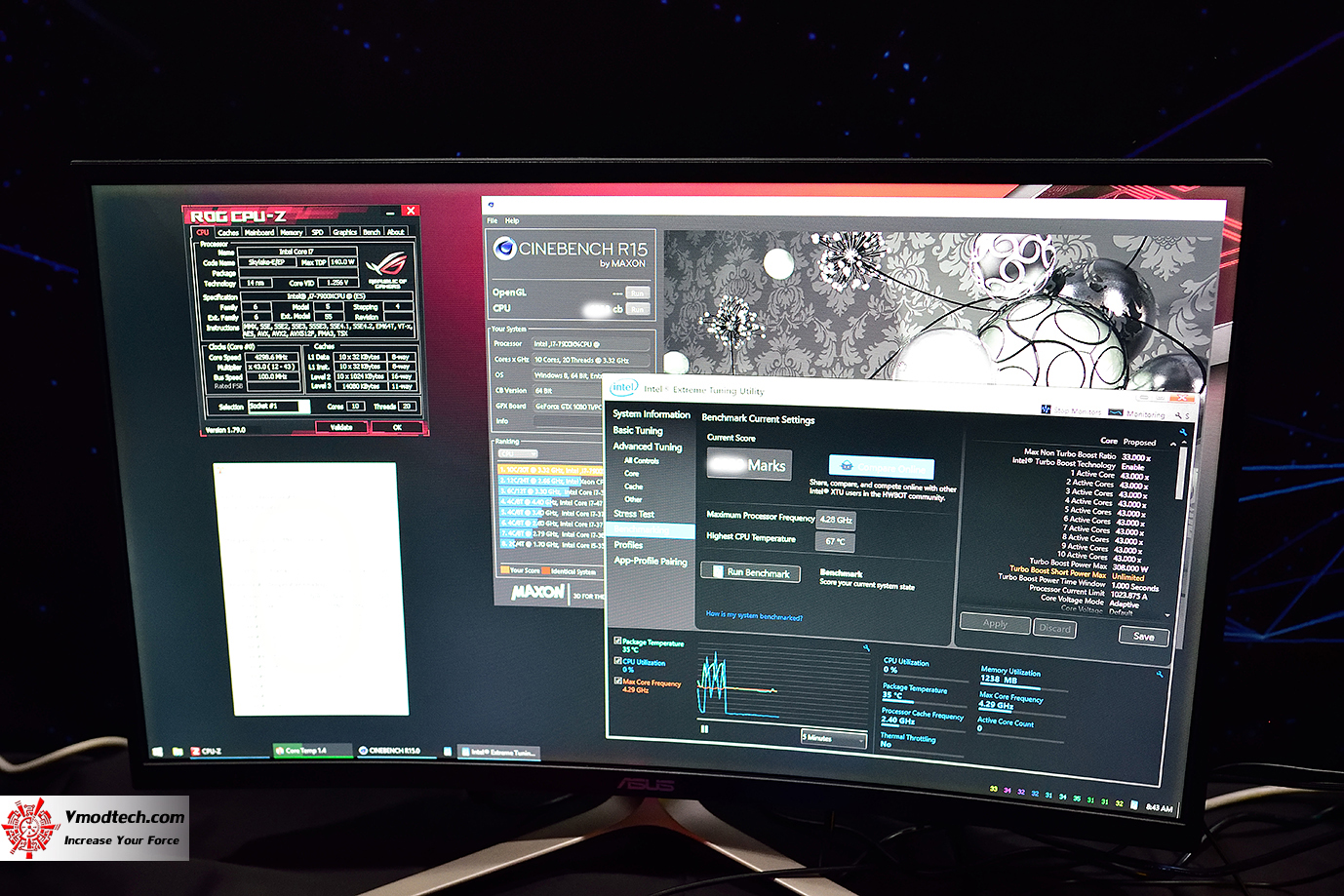The height and width of the screenshot is (896, 1344).
Task: Click Run Benchmark in XTU
Action: pos(750,572)
